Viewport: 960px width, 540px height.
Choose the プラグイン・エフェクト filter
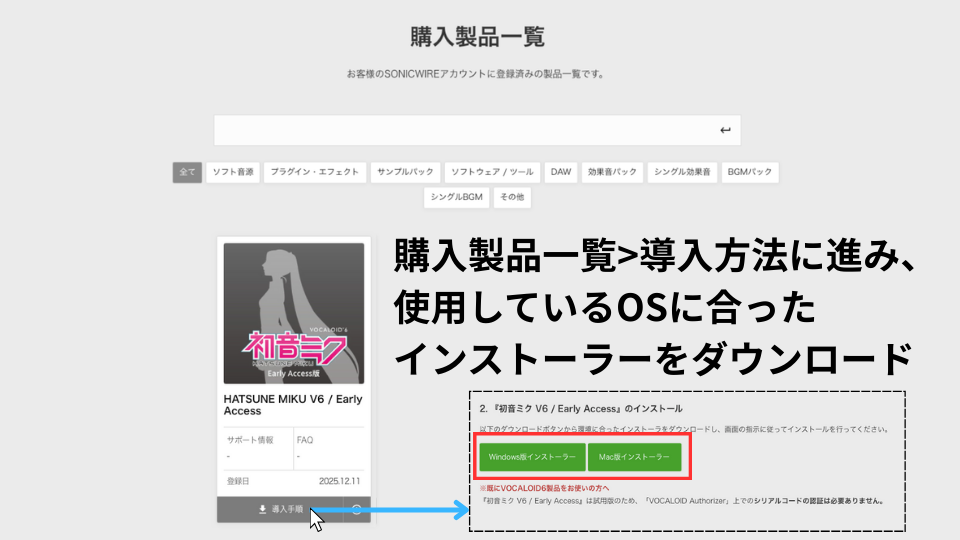[315, 172]
